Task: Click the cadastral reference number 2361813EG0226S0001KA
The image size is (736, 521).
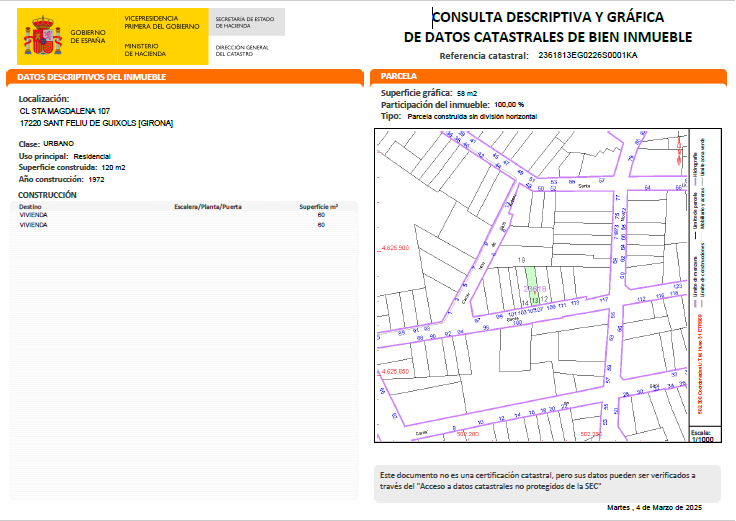Action: 587,56
